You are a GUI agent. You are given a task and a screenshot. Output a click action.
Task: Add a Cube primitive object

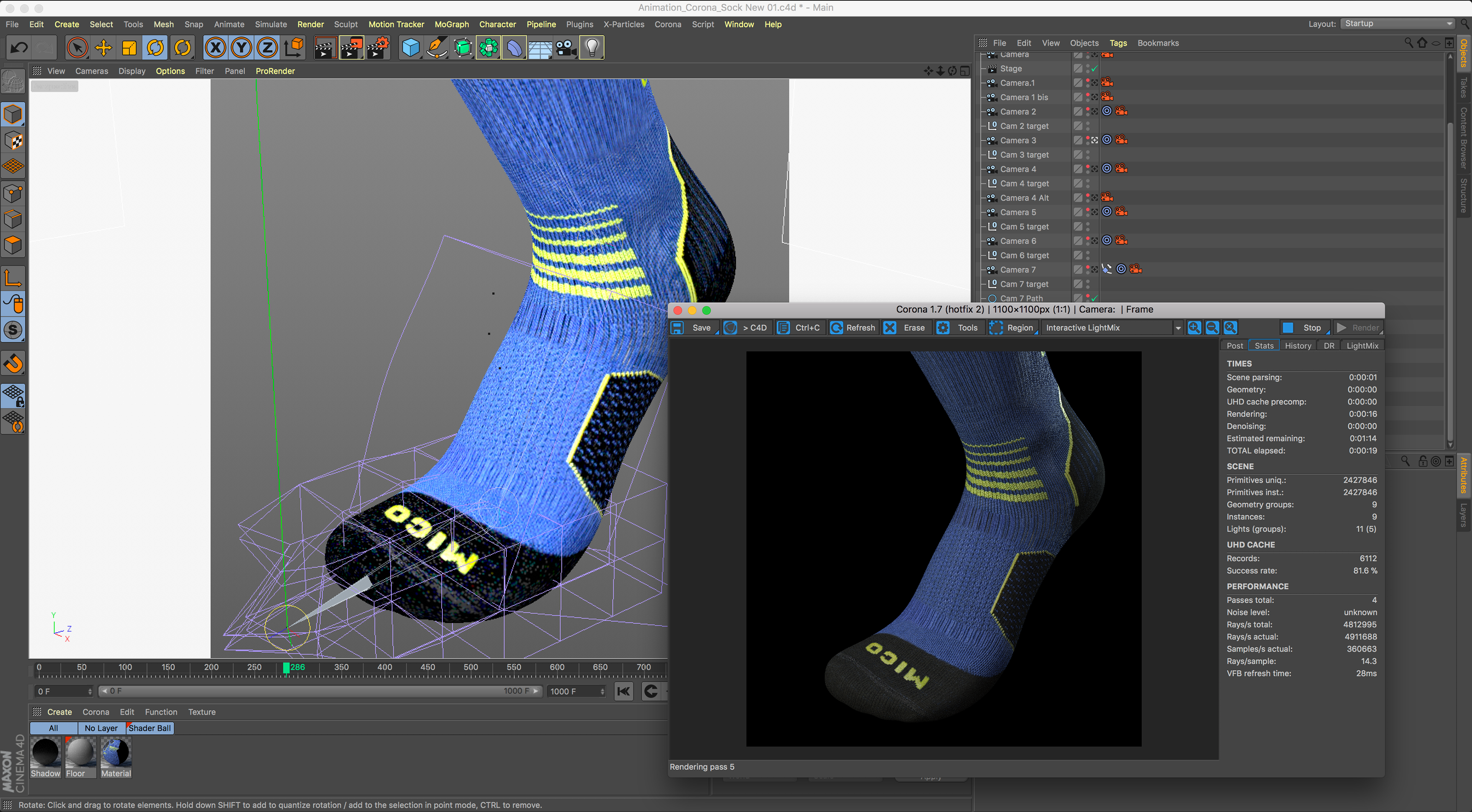point(410,48)
